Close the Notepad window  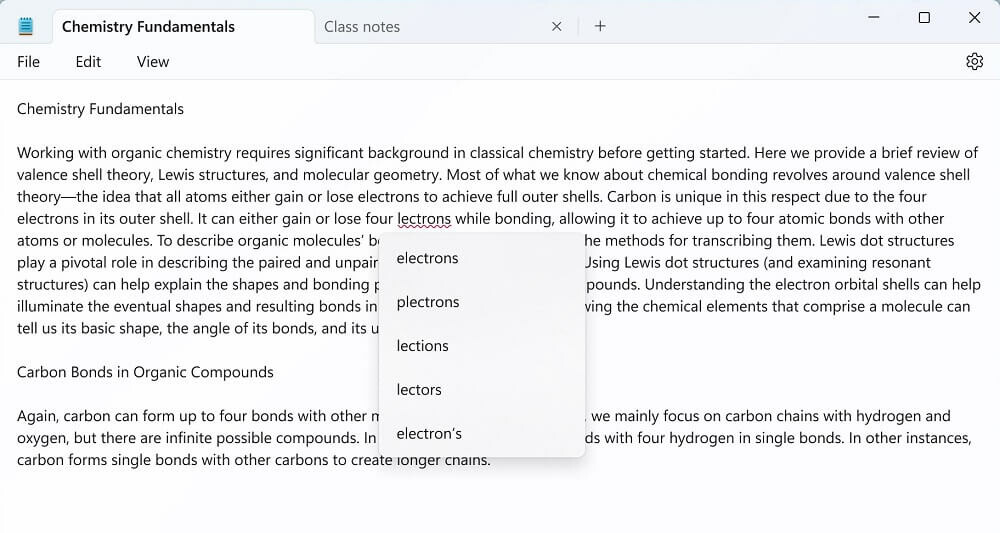coord(974,17)
